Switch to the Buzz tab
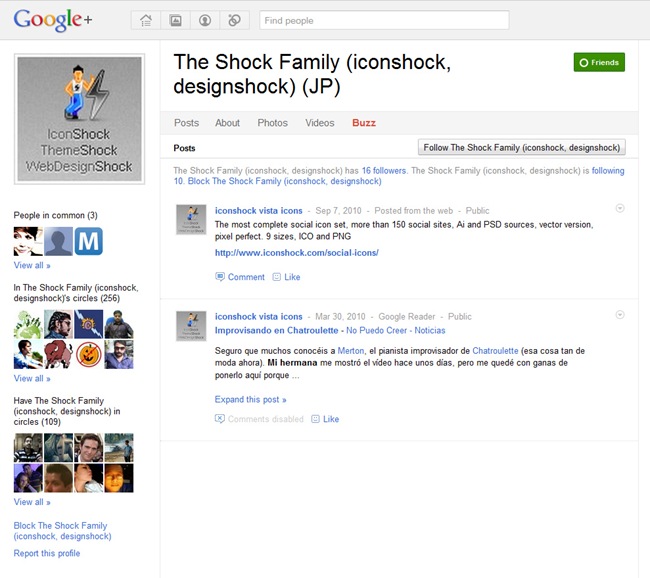The height and width of the screenshot is (578, 650). (x=364, y=123)
